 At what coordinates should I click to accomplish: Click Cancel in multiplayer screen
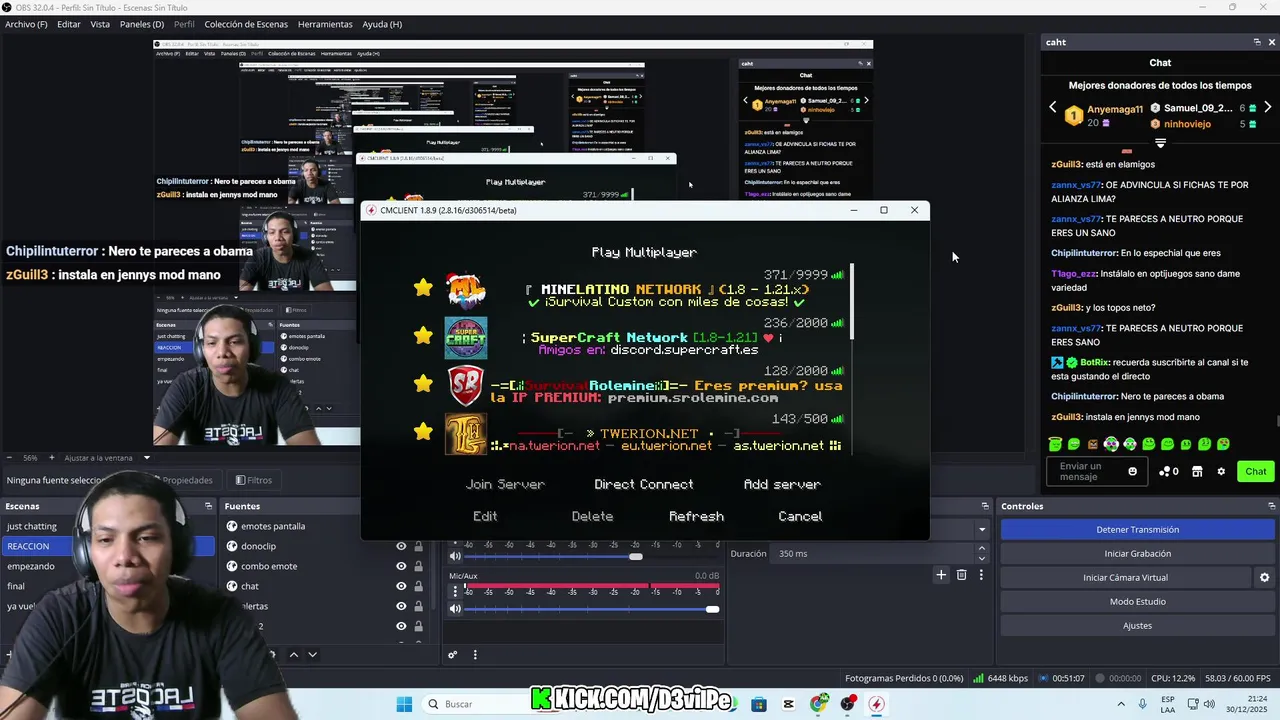pyautogui.click(x=800, y=516)
